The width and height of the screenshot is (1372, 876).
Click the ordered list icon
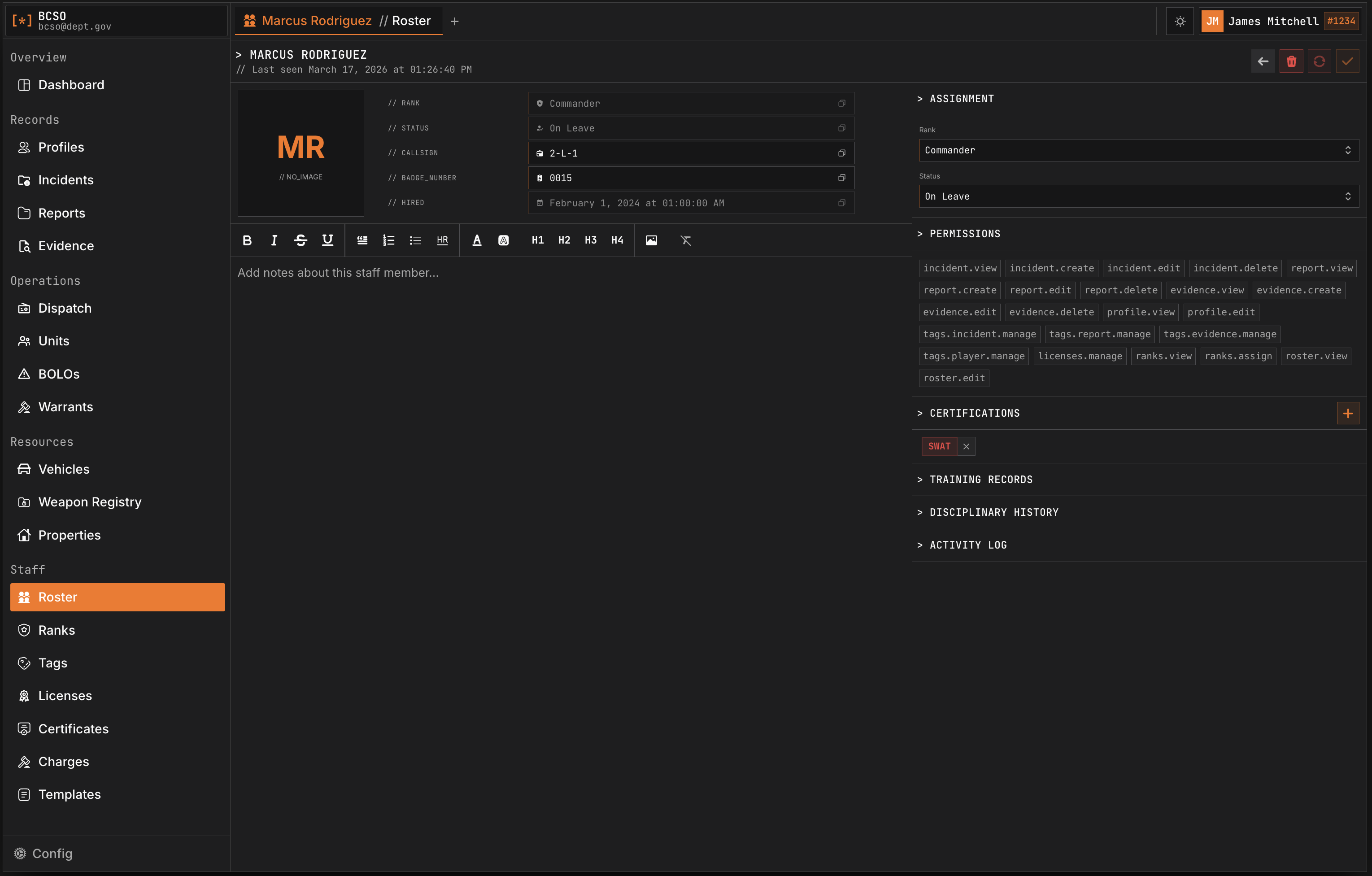388,240
